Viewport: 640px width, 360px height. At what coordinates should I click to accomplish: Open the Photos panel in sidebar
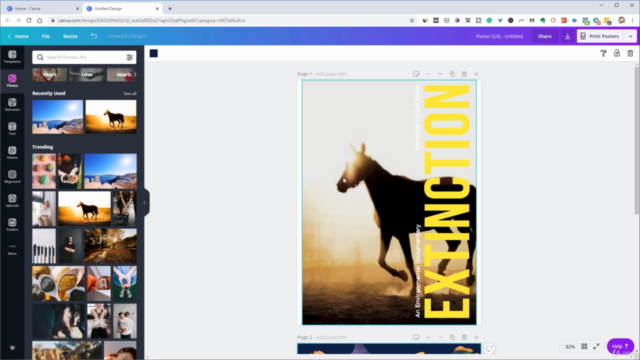pyautogui.click(x=12, y=80)
